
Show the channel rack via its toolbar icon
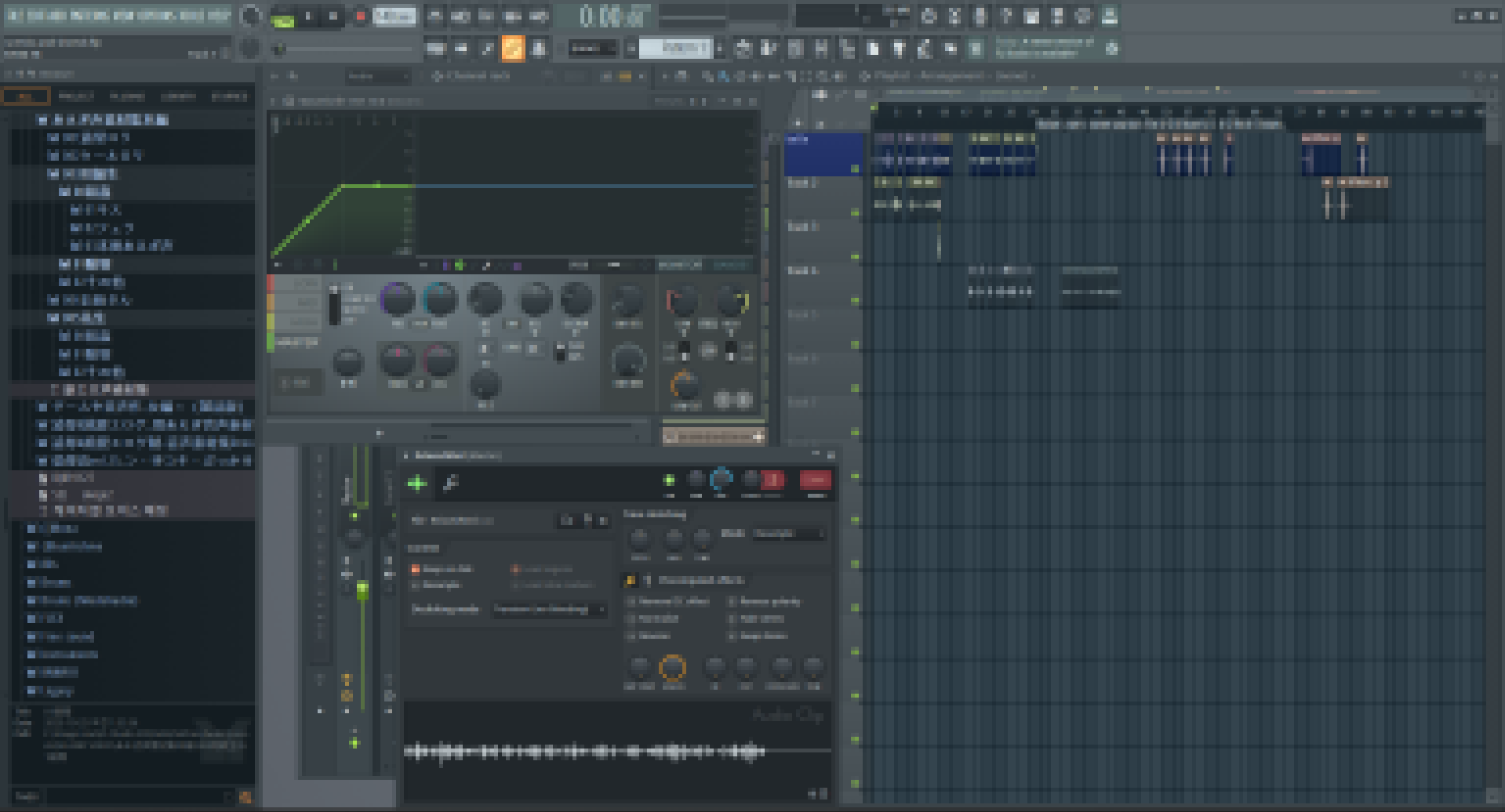[795, 49]
